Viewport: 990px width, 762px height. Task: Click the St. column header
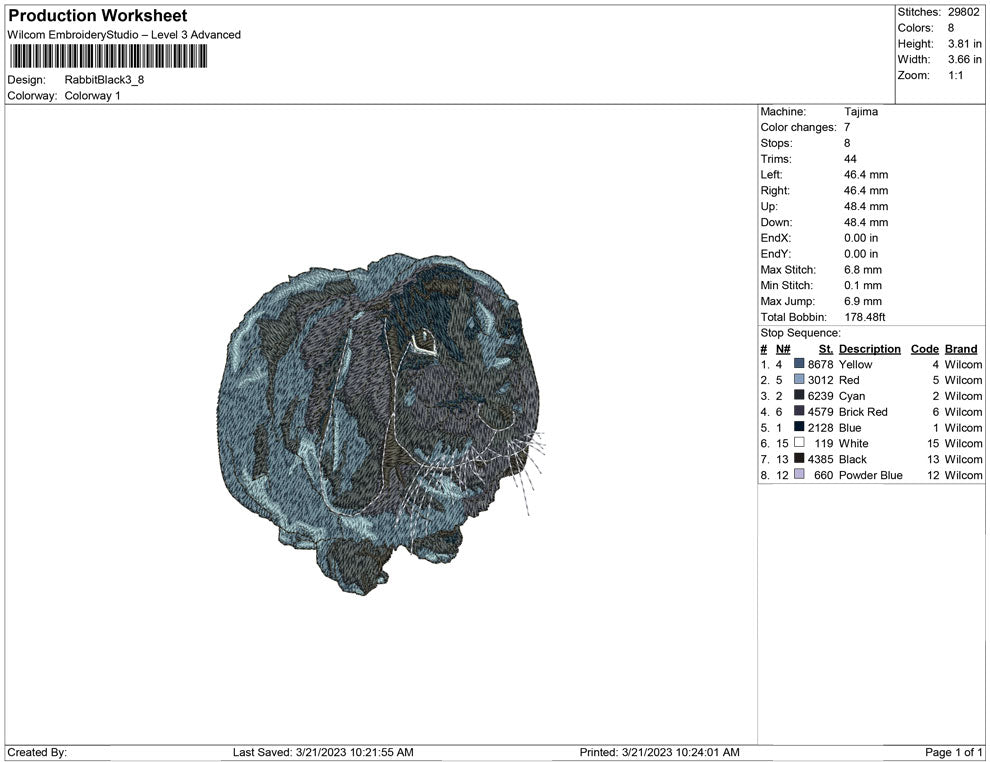tap(825, 349)
